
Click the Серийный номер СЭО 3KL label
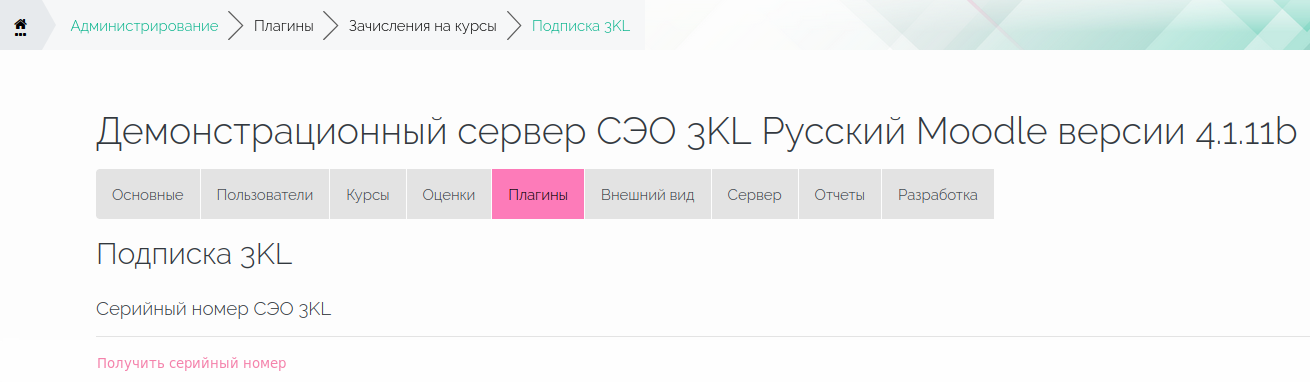point(213,309)
